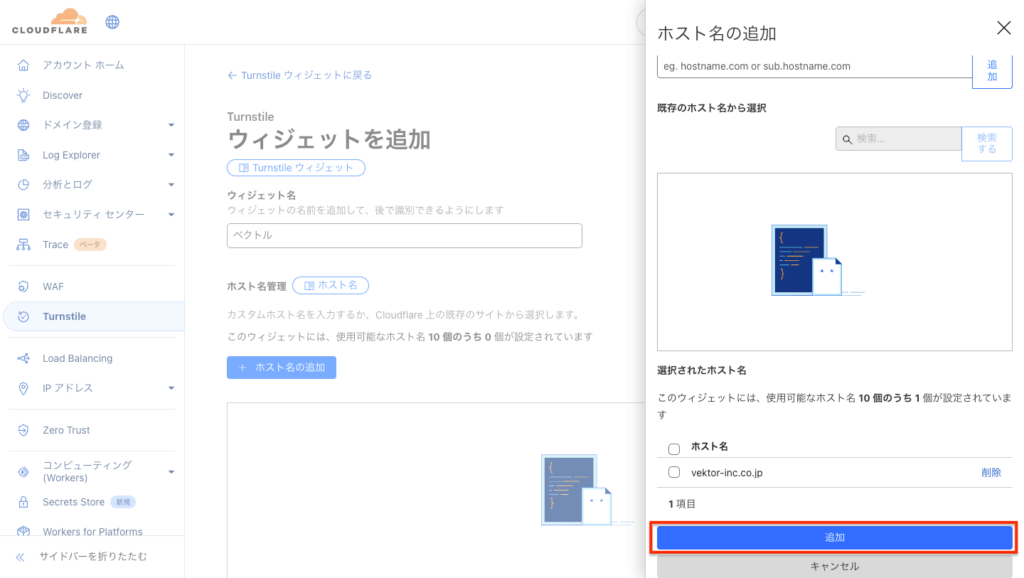1024x578 pixels.
Task: Click サイドバーを折りたたむ
Action: [x=93, y=556]
